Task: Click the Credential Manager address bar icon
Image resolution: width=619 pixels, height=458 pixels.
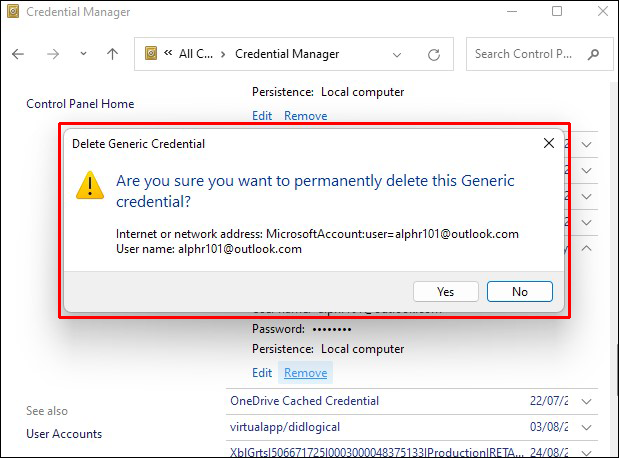Action: tap(152, 54)
